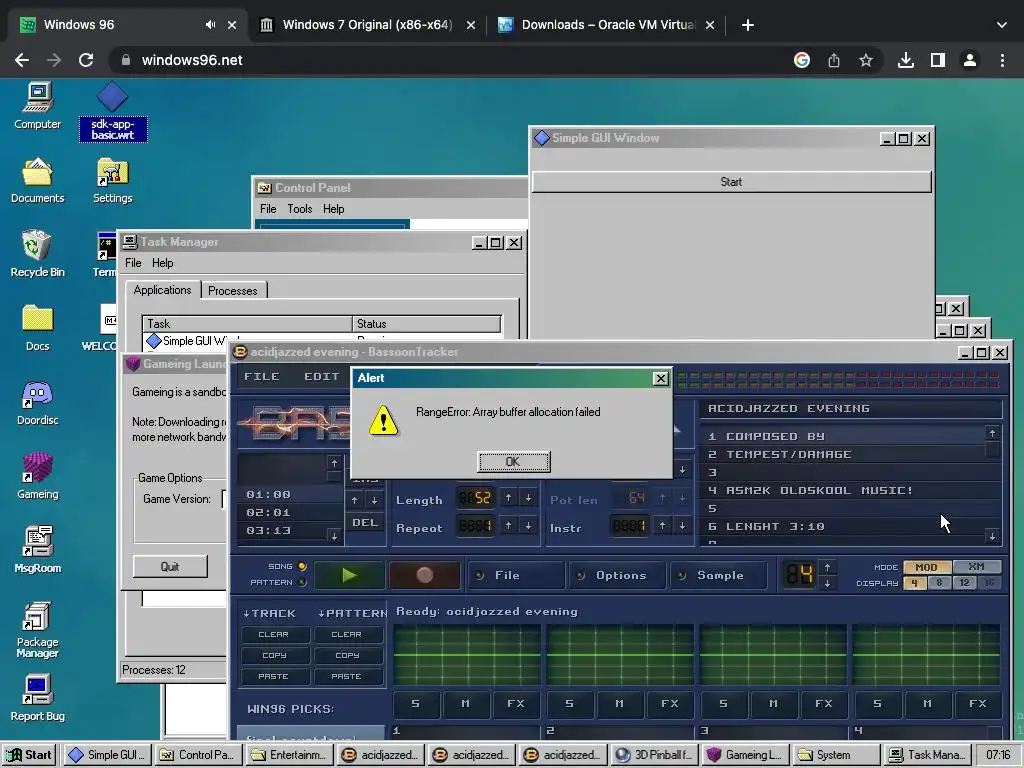Open the BassoonTracker FILE menu

pyautogui.click(x=262, y=377)
